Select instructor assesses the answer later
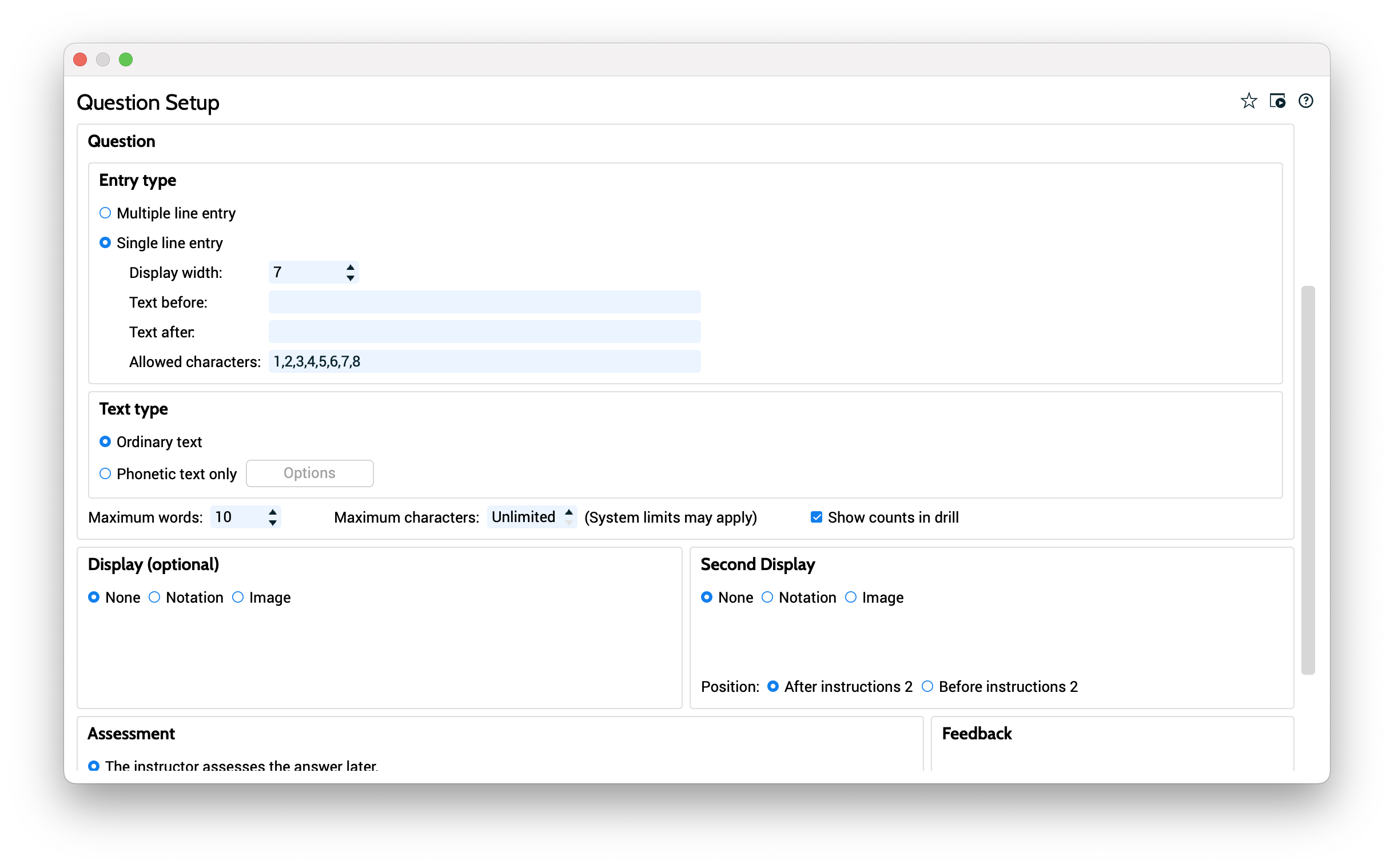 94,766
